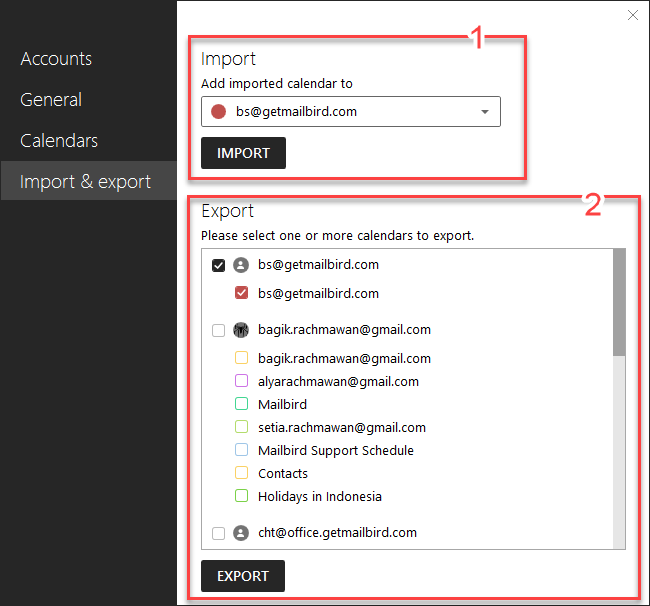Click the export list scrollbar thumb
Viewport: 650px width, 606px height.
coord(619,302)
